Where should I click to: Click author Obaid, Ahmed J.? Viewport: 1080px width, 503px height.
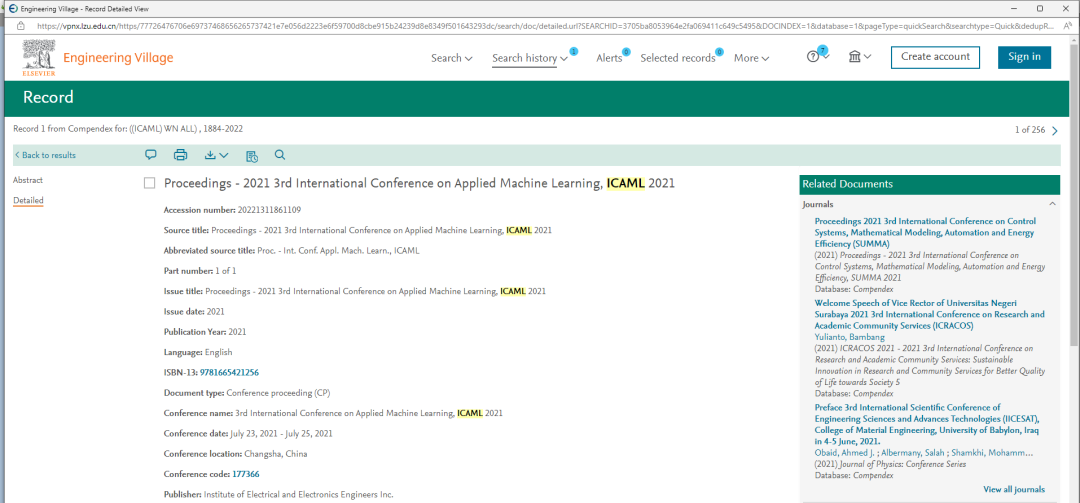[844, 453]
